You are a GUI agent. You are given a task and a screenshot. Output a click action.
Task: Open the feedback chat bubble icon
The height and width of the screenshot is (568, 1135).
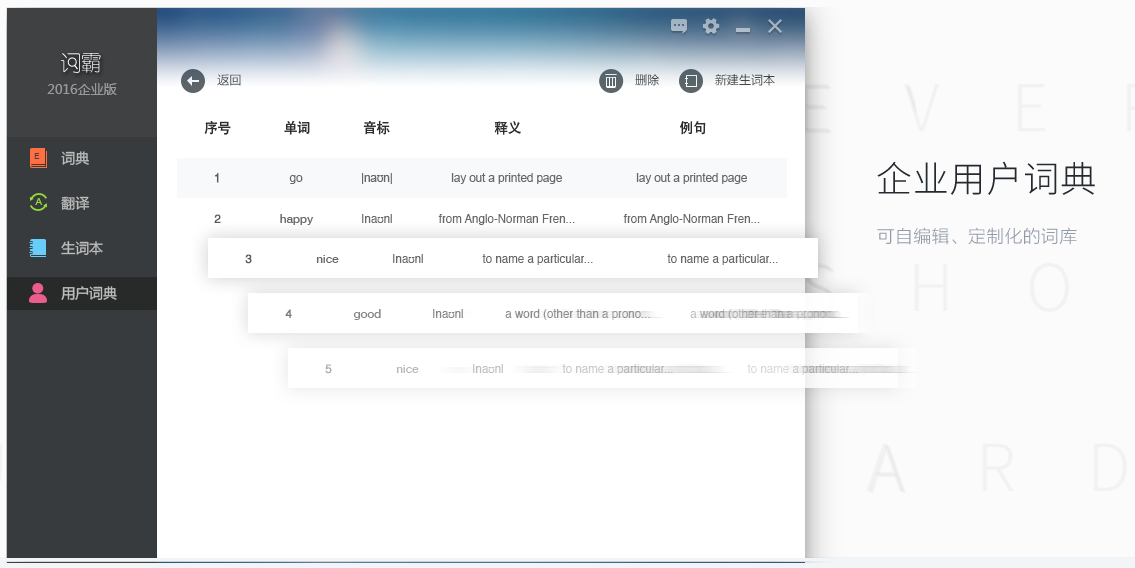tap(679, 27)
